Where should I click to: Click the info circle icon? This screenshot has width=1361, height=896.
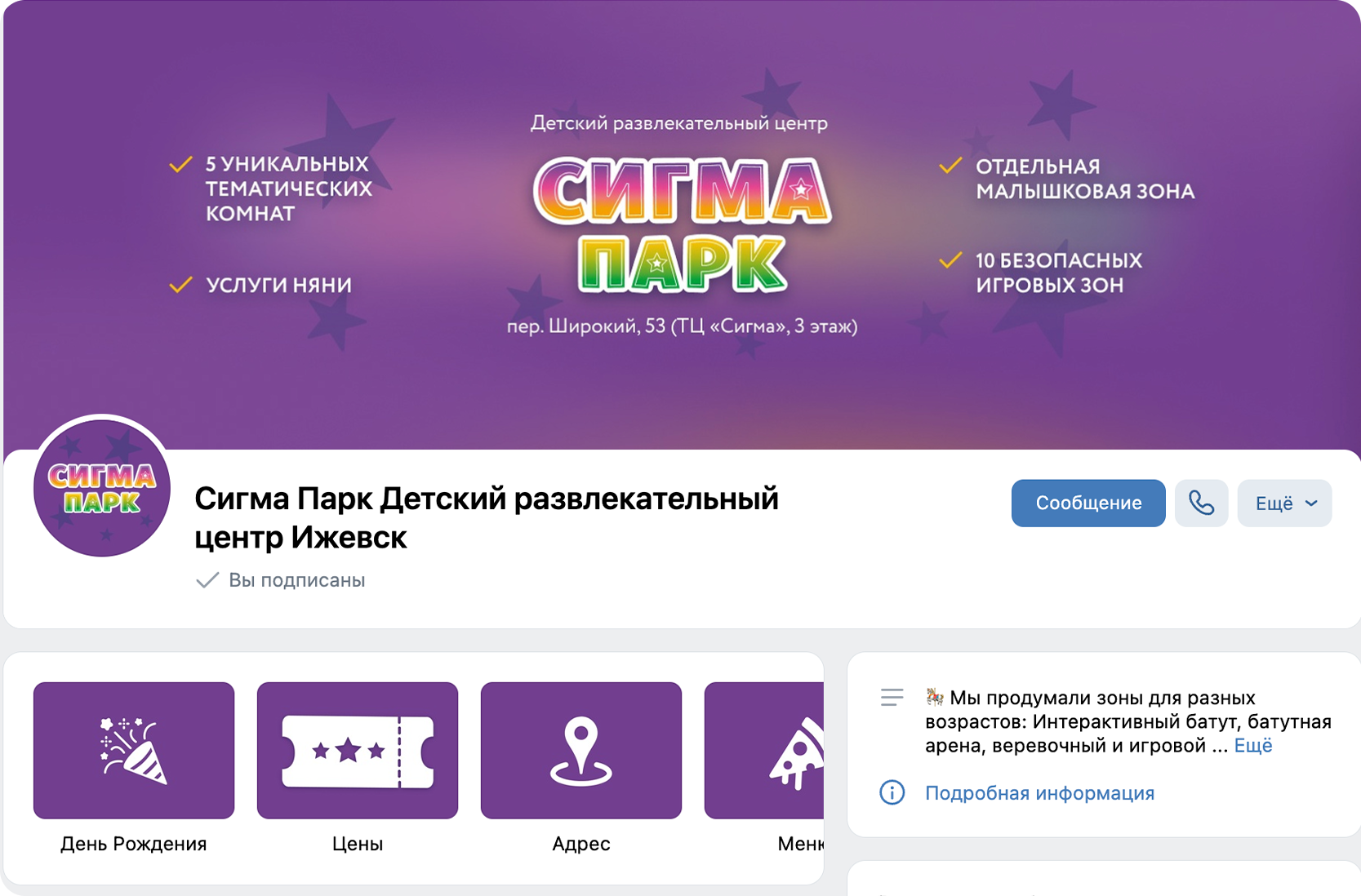pos(892,792)
